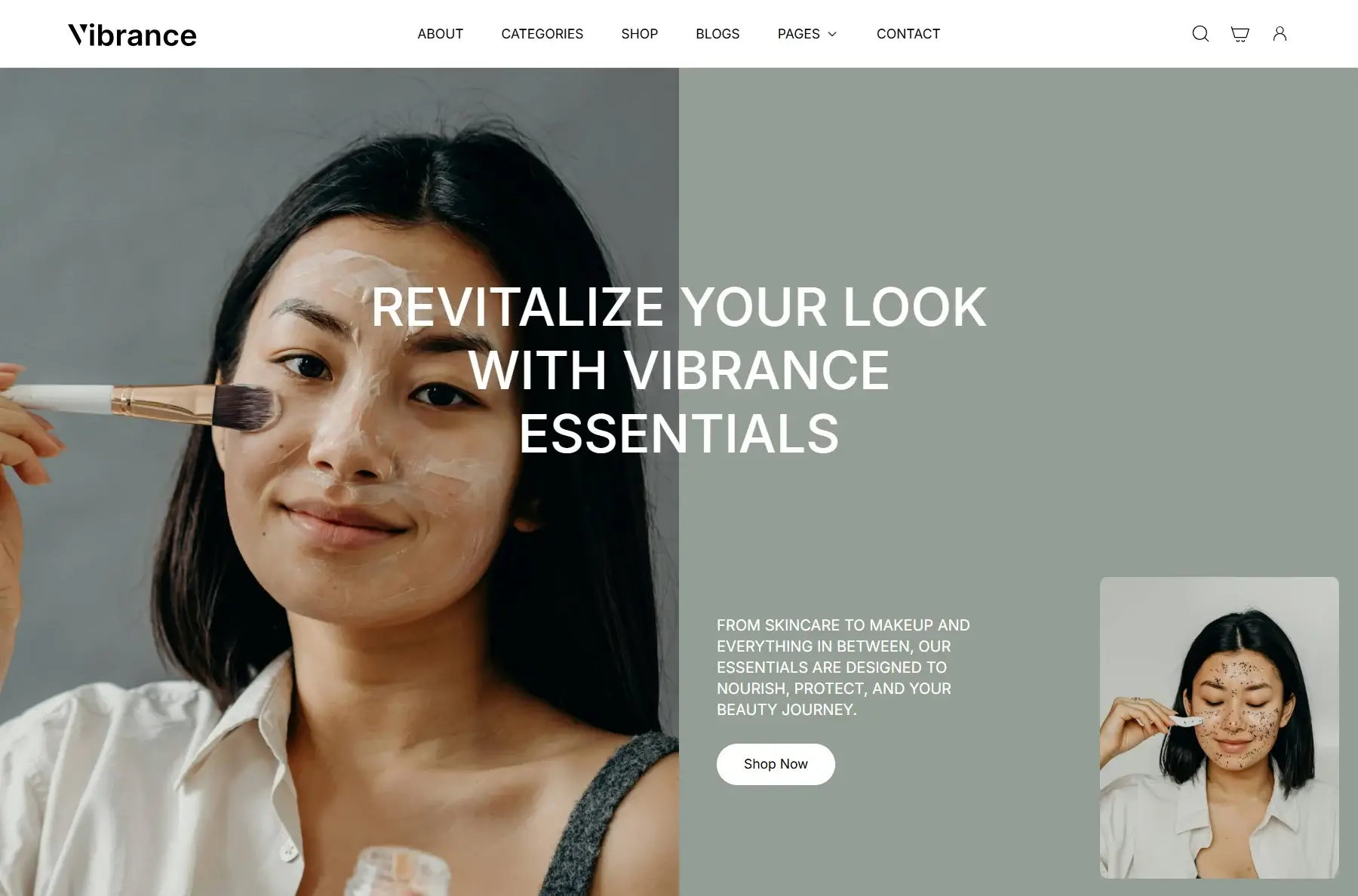Open the face scrub thumbnail image
Viewport: 1358px width, 896px height.
point(1219,728)
